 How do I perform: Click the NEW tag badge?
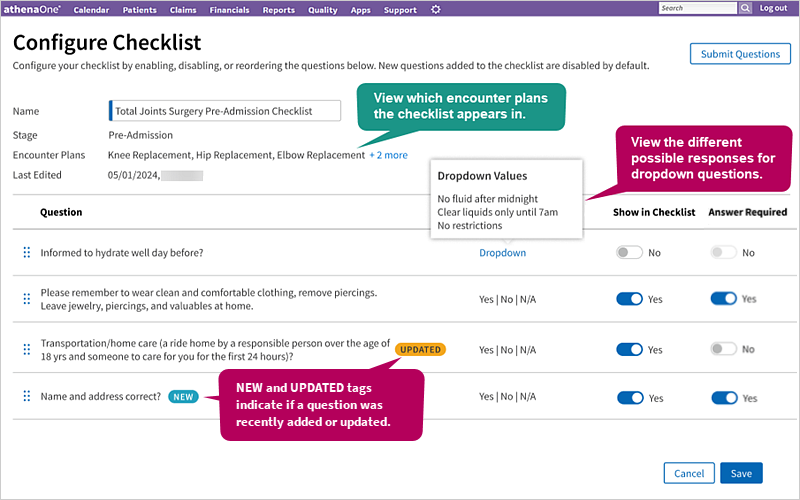click(183, 397)
